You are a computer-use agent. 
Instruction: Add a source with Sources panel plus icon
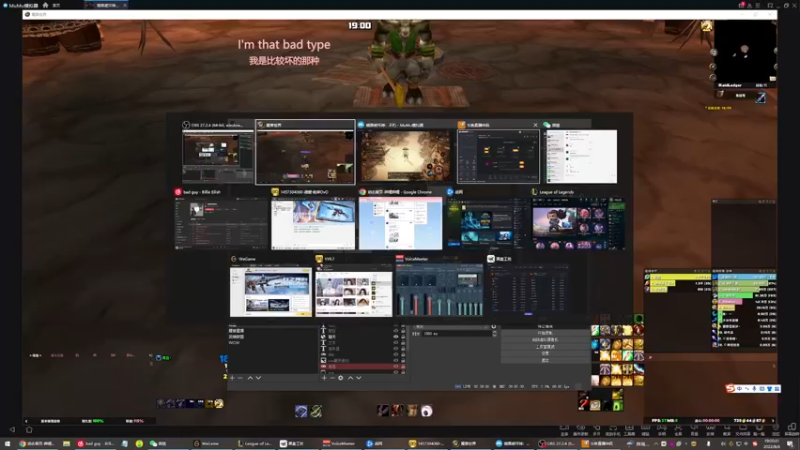coord(324,378)
